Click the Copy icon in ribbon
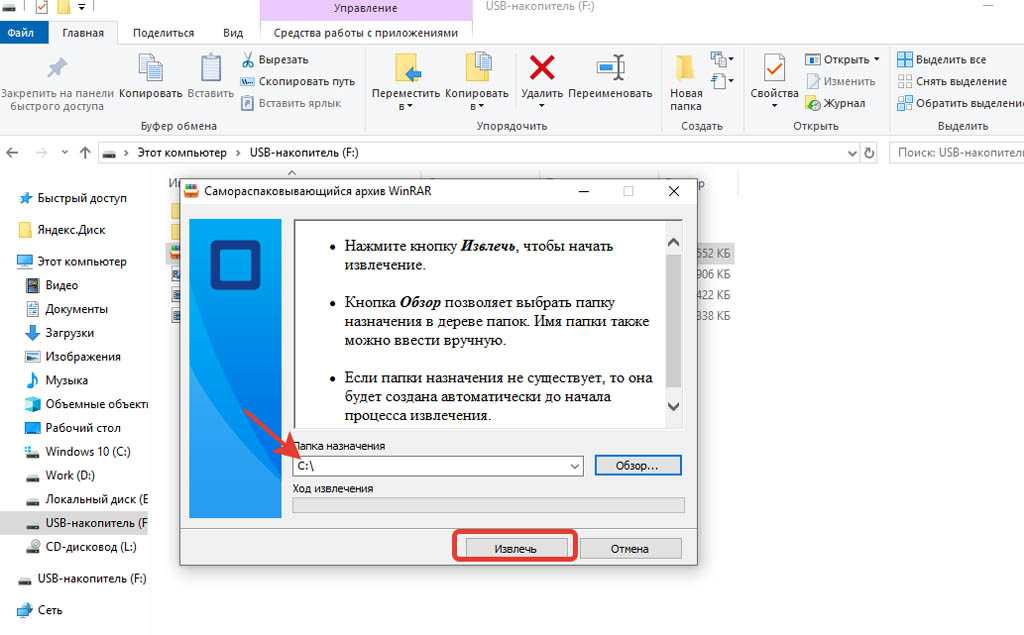This screenshot has height=635, width=1024. 150,68
